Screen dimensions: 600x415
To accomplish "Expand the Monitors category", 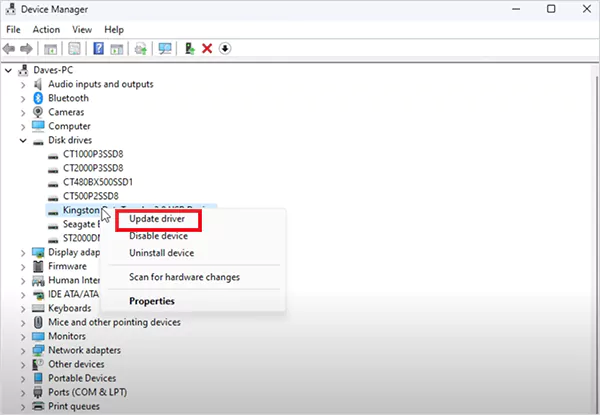I will point(23,337).
